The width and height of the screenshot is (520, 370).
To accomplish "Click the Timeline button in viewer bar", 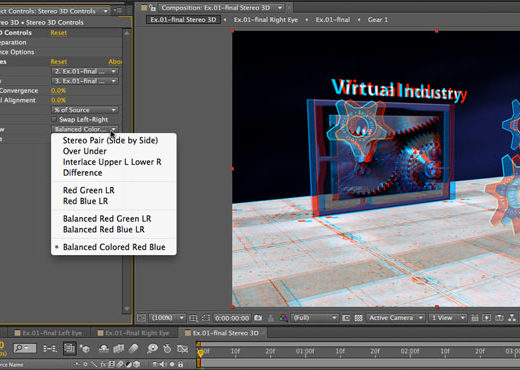I will coord(499,318).
